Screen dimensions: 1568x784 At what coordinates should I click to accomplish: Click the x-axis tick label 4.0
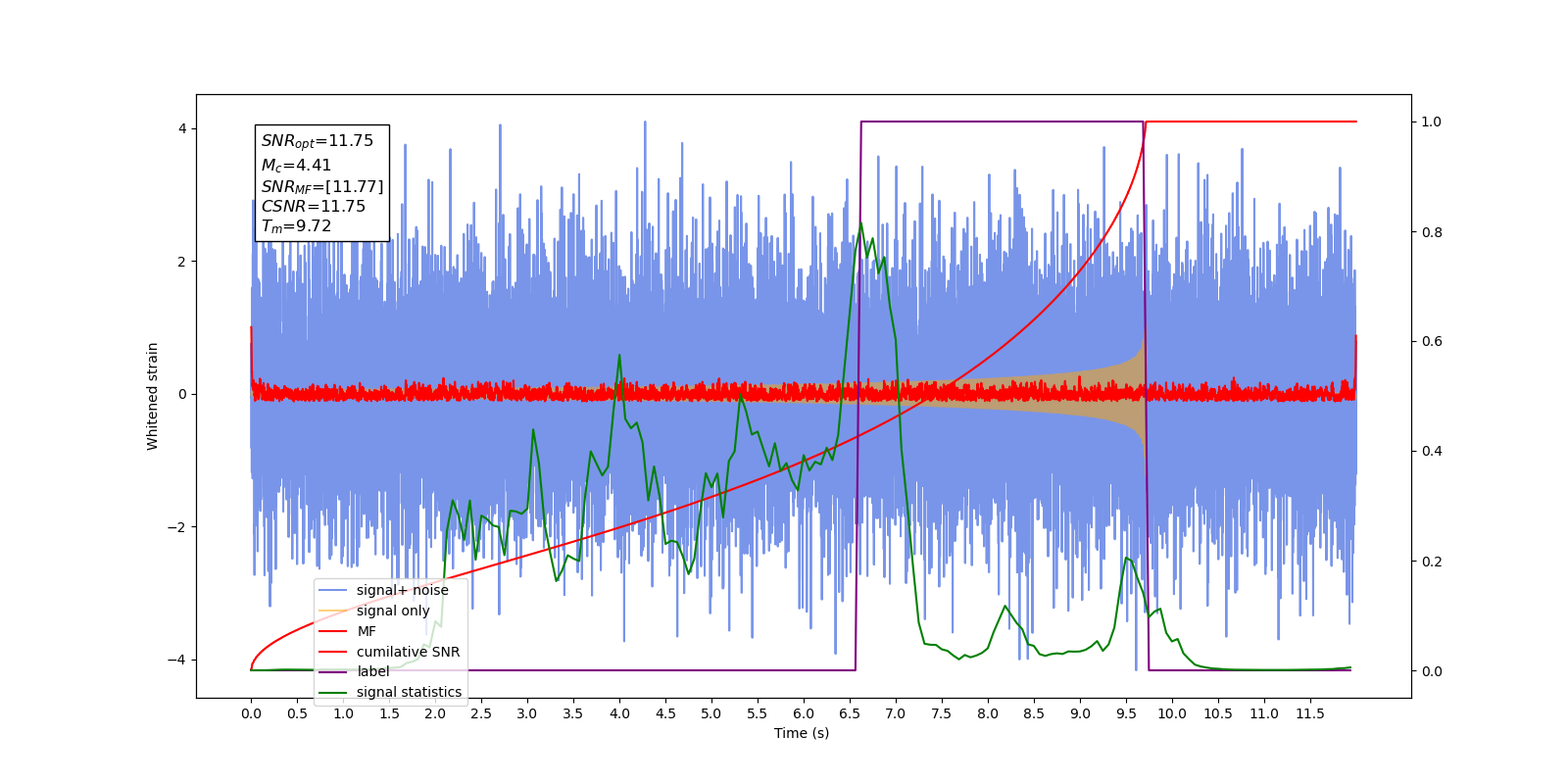tap(619, 713)
